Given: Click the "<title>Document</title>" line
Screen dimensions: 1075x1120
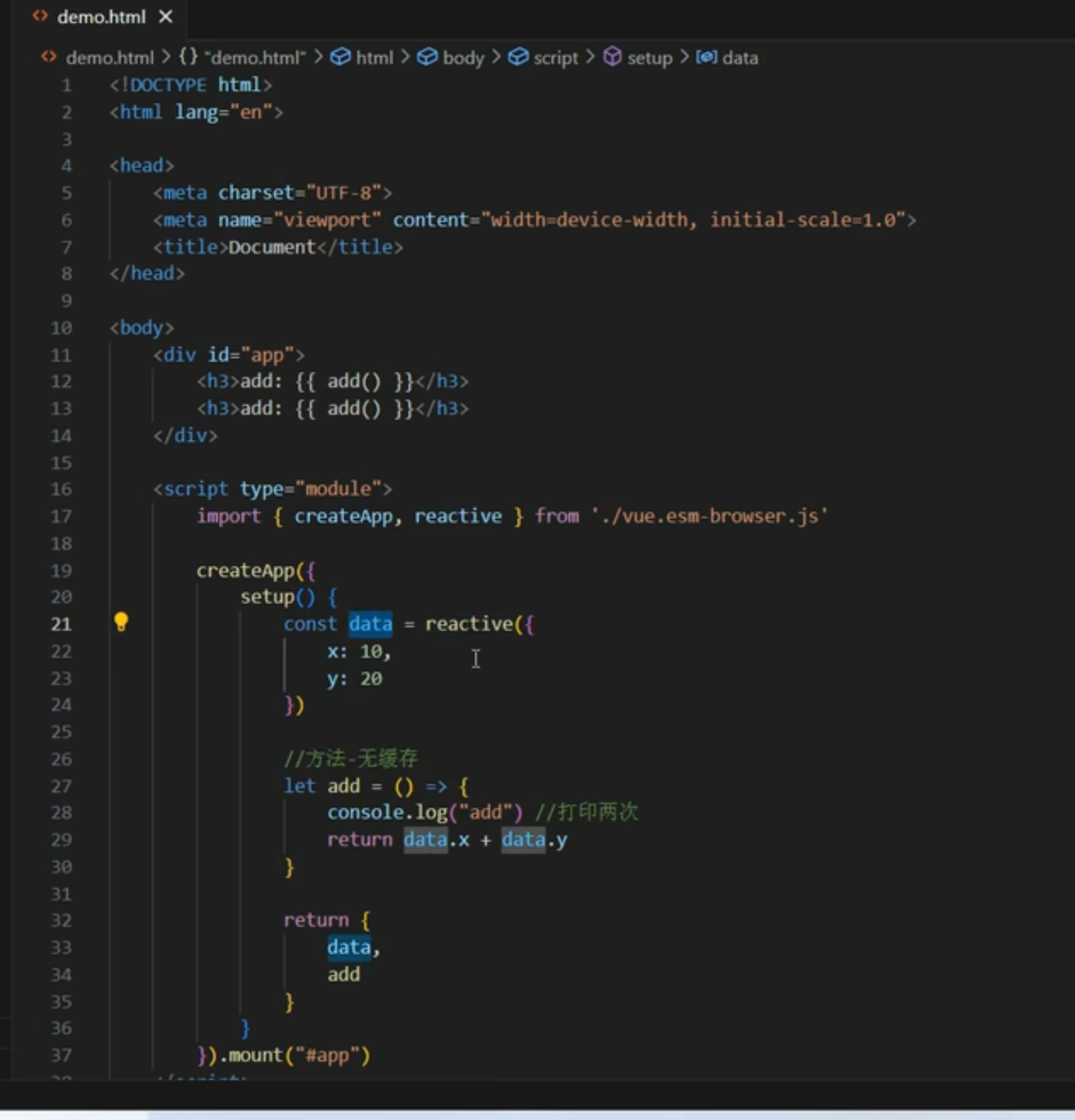Looking at the screenshot, I should tap(278, 246).
